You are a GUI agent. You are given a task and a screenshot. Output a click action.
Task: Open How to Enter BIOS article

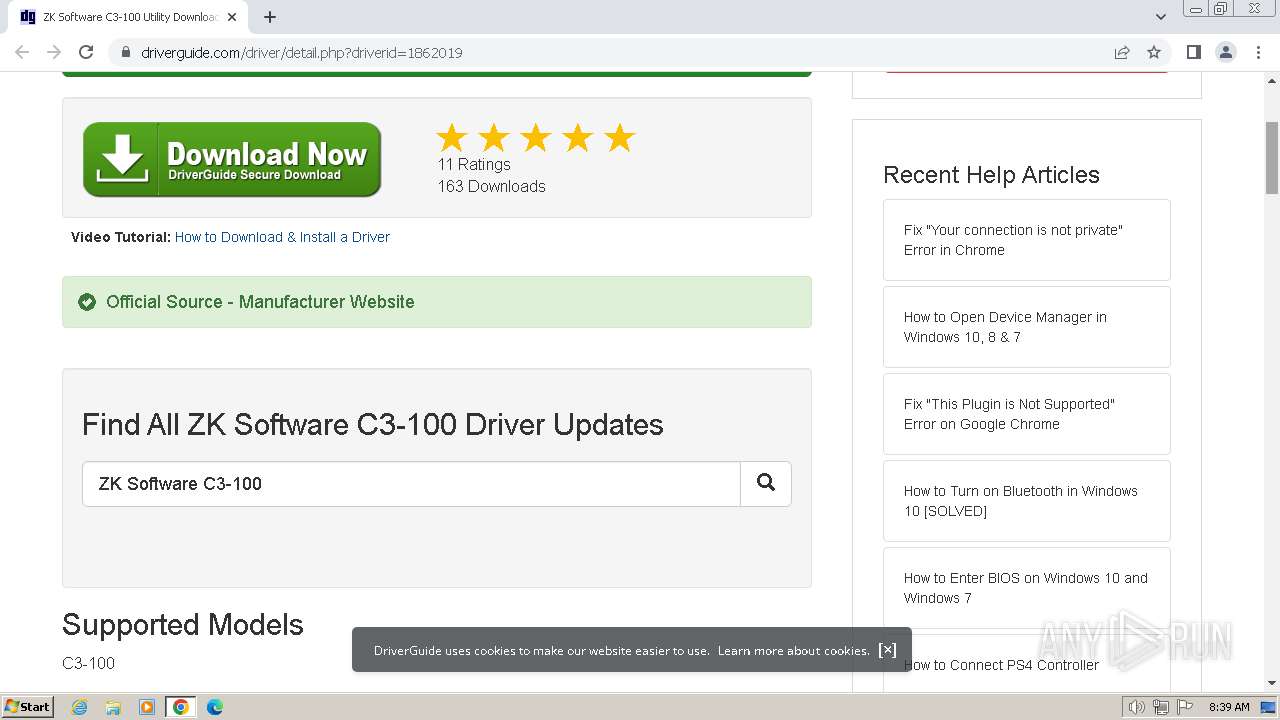tap(1026, 588)
